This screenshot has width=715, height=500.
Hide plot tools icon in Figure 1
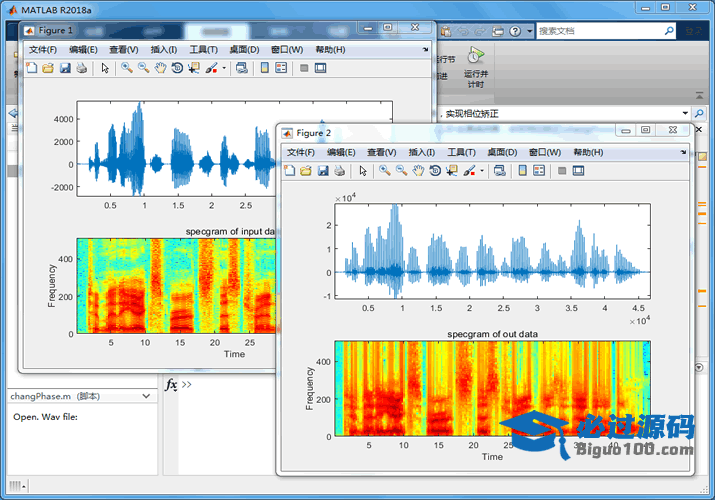point(304,68)
